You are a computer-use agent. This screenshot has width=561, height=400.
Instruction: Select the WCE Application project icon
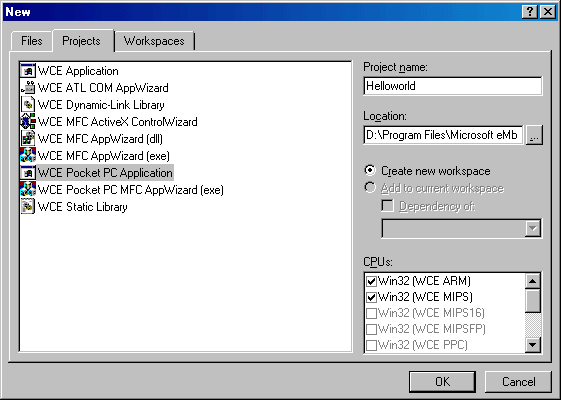point(28,71)
